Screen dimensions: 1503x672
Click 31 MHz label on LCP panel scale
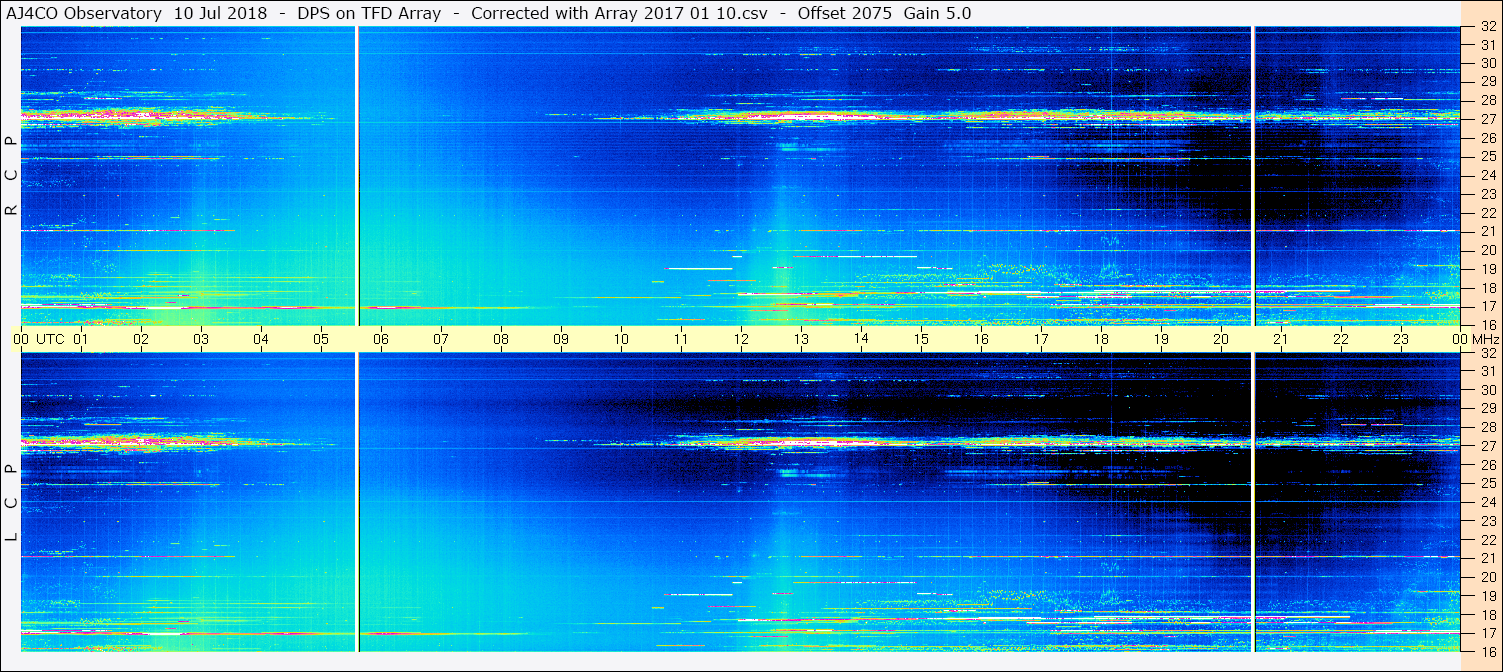pyautogui.click(x=1487, y=371)
